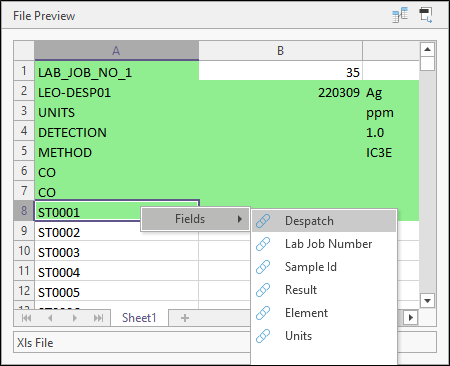The height and width of the screenshot is (366, 450).
Task: Expand the Fields submenu arrow
Action: click(240, 219)
